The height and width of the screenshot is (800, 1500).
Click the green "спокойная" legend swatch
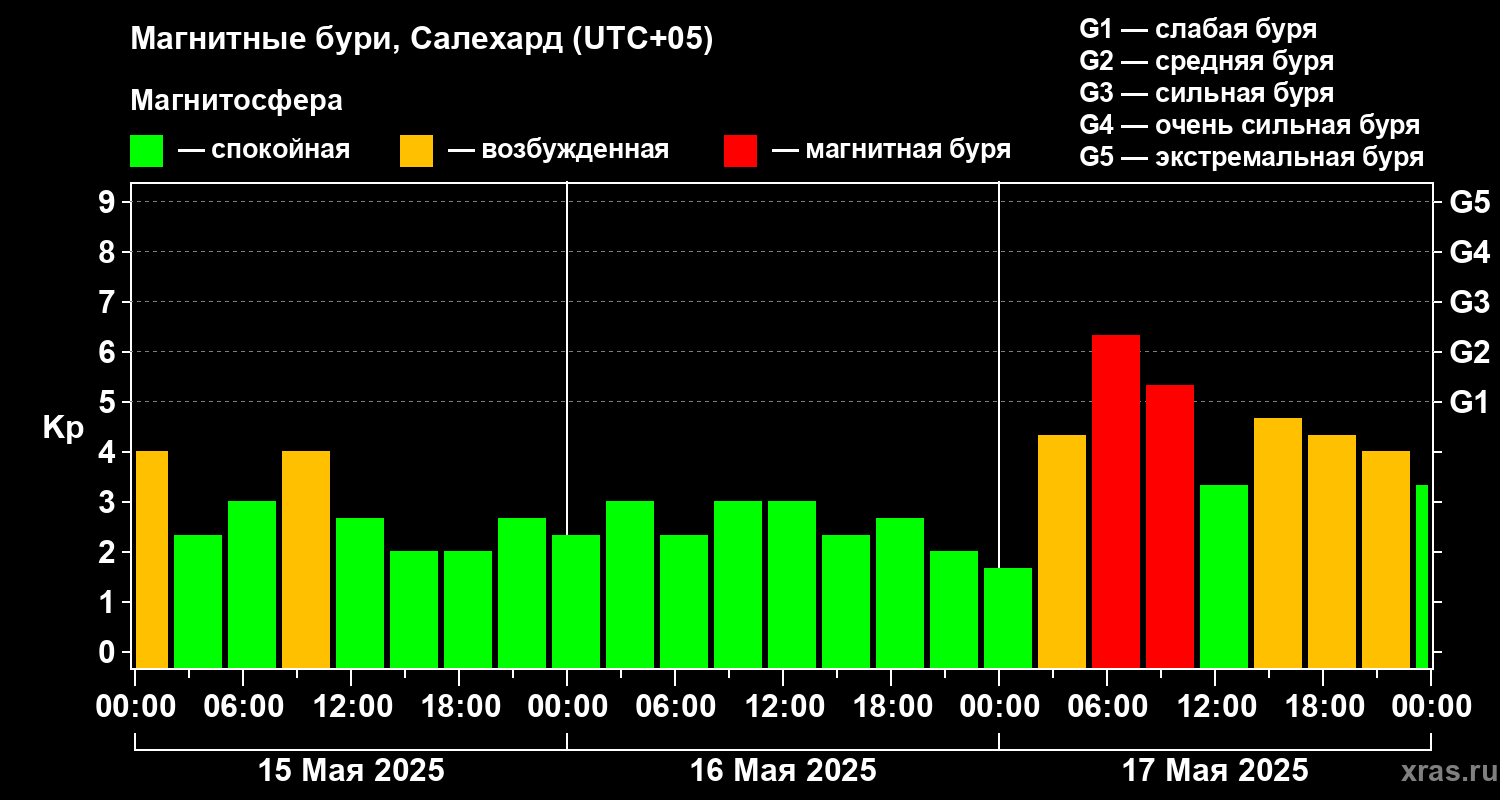click(147, 151)
